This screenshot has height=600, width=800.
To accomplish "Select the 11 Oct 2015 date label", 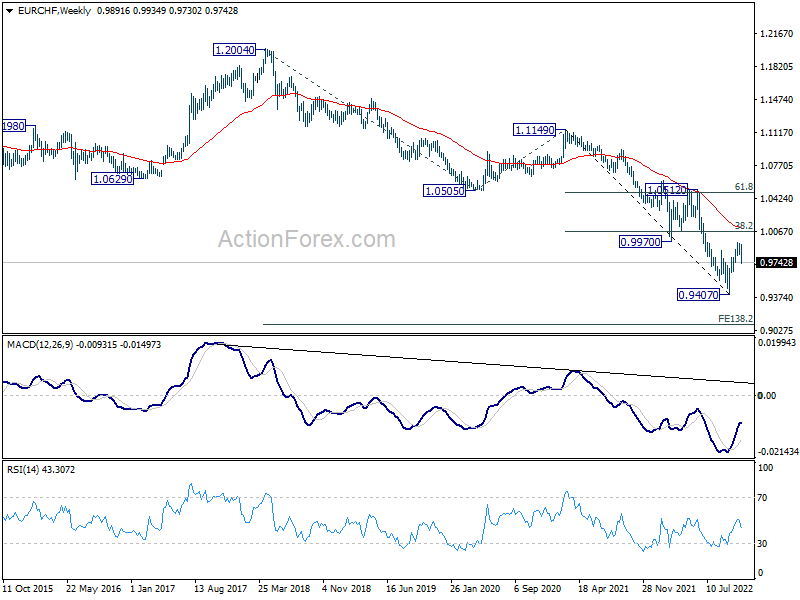I will click(28, 588).
